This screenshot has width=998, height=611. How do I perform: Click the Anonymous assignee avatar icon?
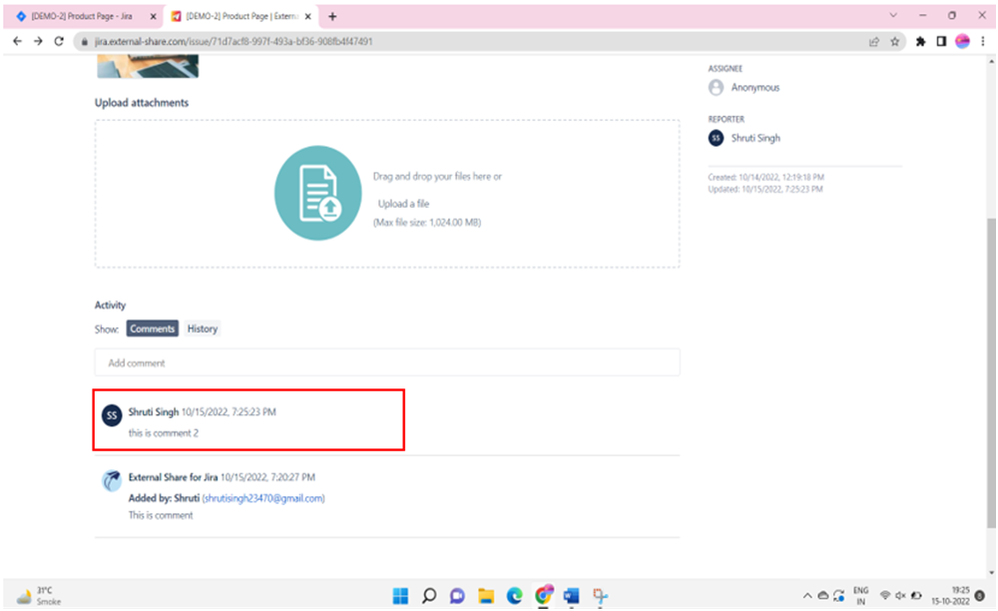point(716,87)
